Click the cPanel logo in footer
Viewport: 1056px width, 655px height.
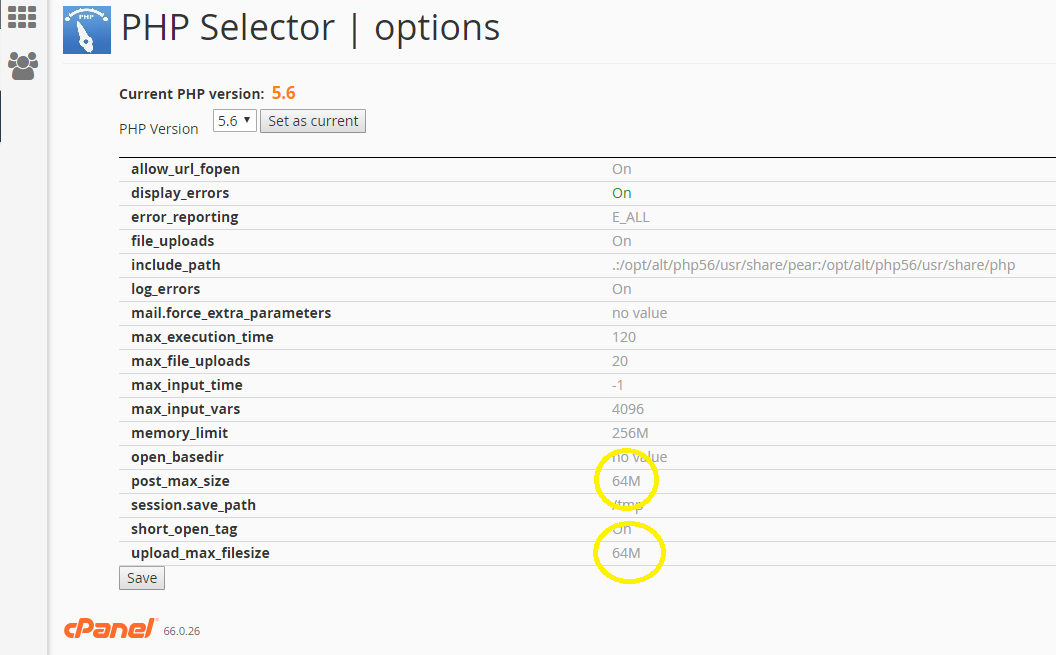point(111,628)
